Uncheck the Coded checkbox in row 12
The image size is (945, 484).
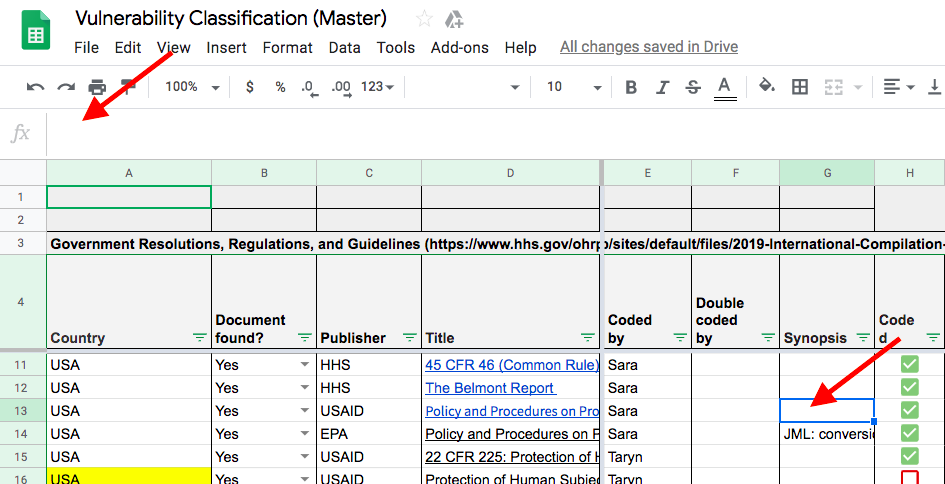tap(909, 388)
